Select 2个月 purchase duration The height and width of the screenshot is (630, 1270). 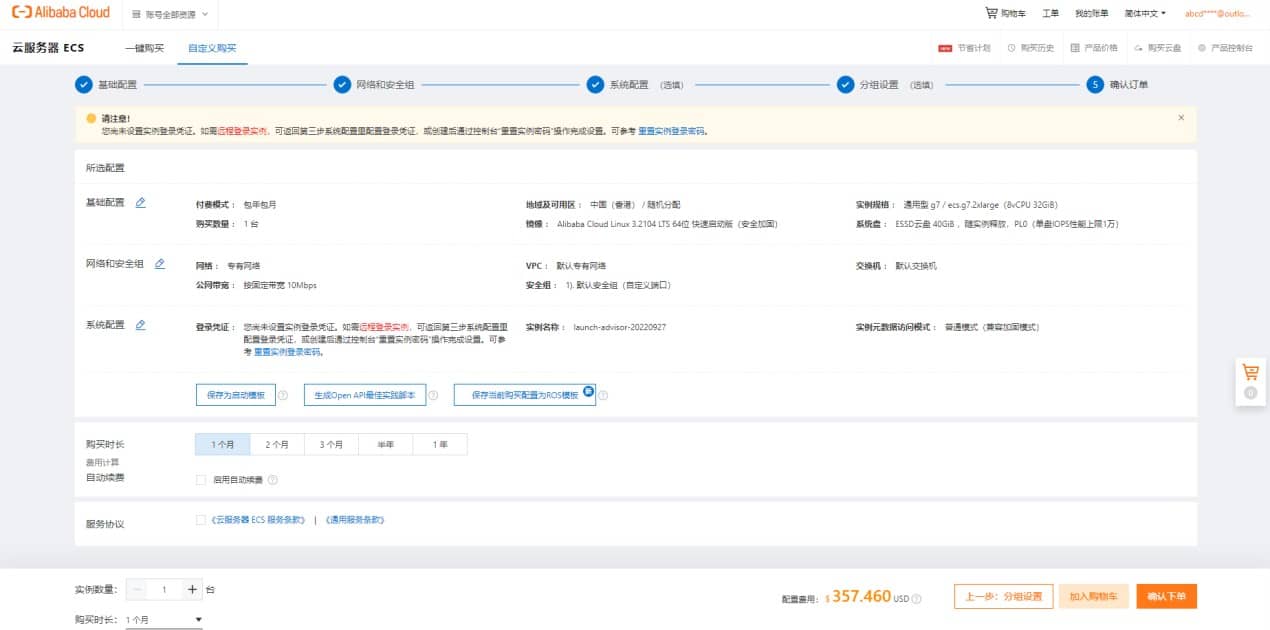(x=277, y=444)
